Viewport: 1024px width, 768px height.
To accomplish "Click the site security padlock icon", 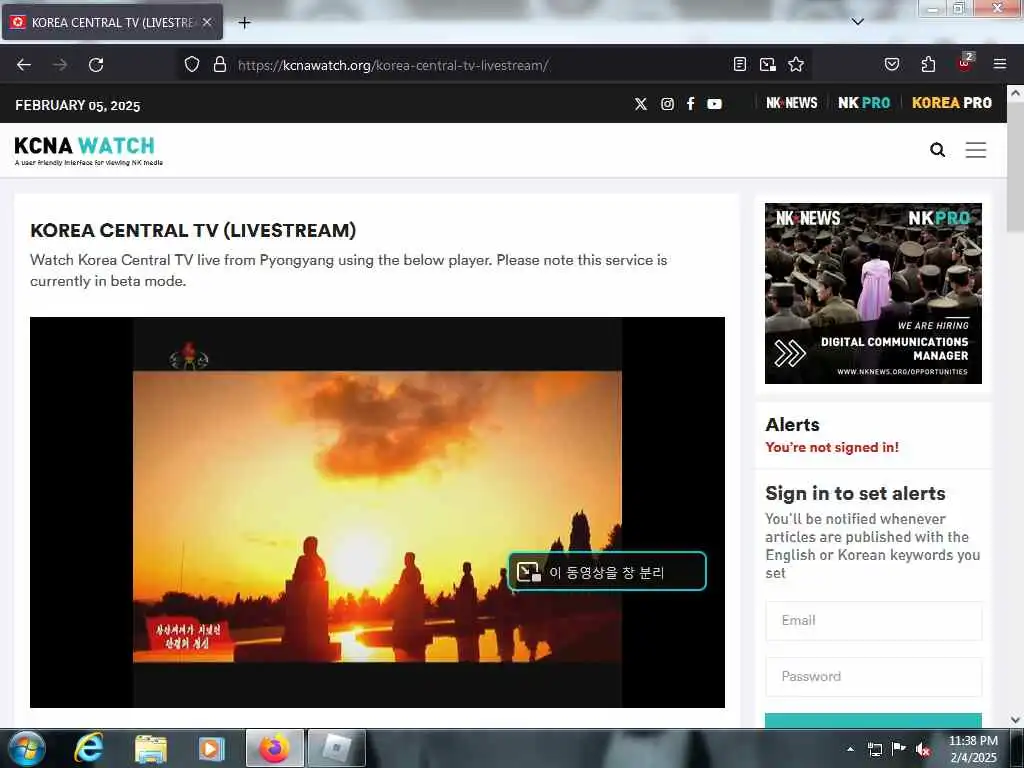I will click(220, 65).
